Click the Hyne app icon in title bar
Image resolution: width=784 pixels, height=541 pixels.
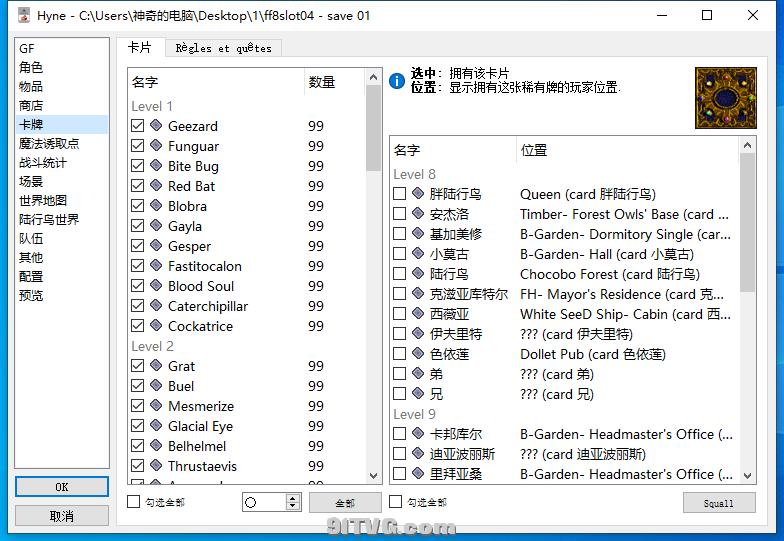tap(19, 16)
